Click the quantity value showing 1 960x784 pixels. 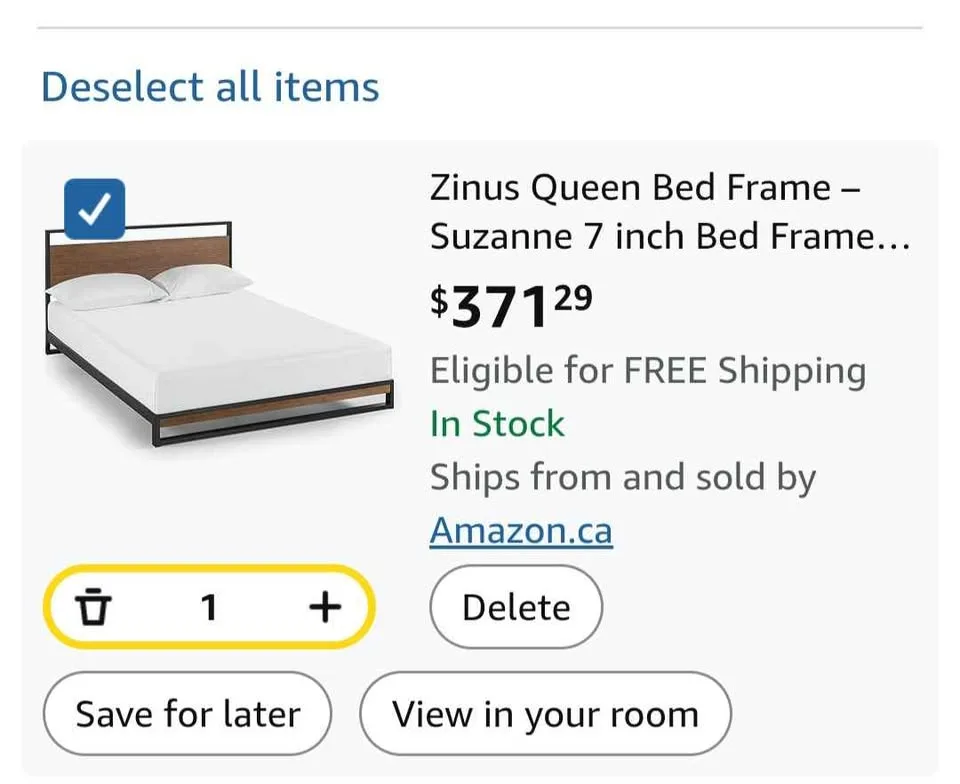pyautogui.click(x=209, y=606)
